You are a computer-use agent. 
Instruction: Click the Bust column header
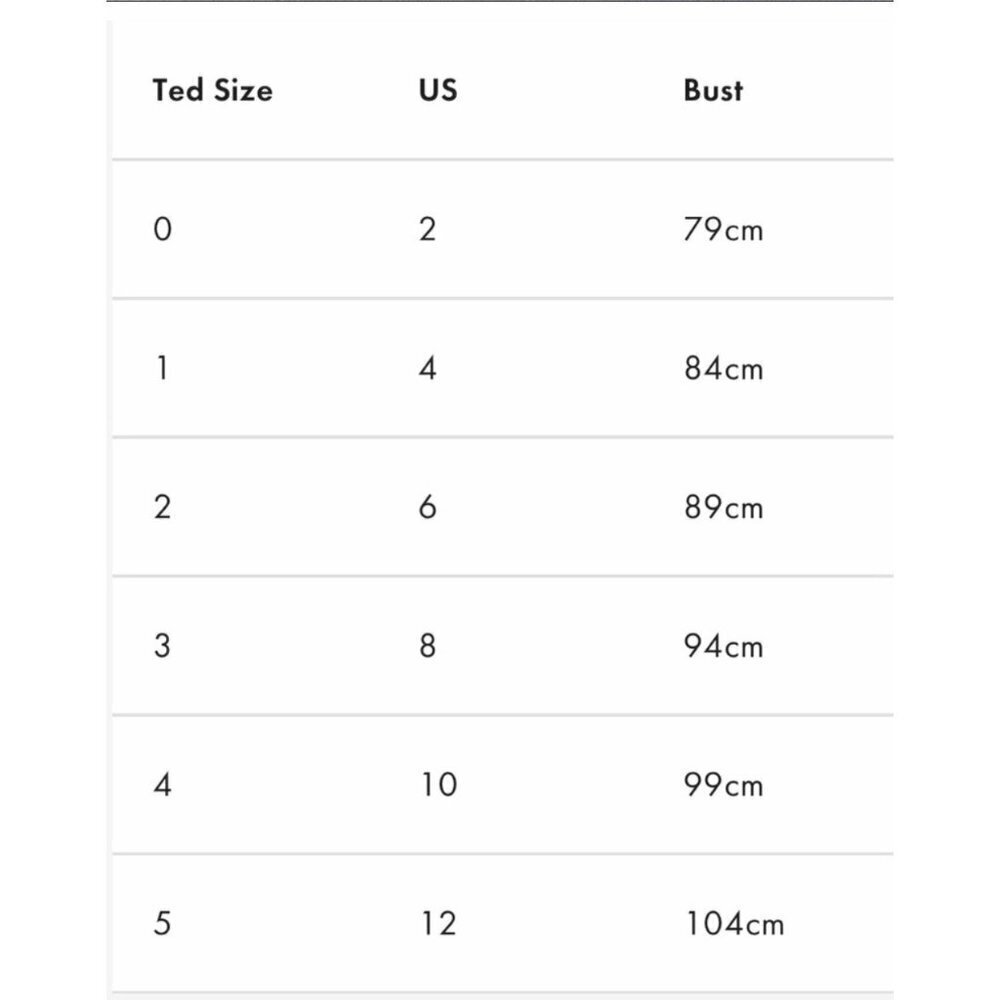[x=713, y=90]
